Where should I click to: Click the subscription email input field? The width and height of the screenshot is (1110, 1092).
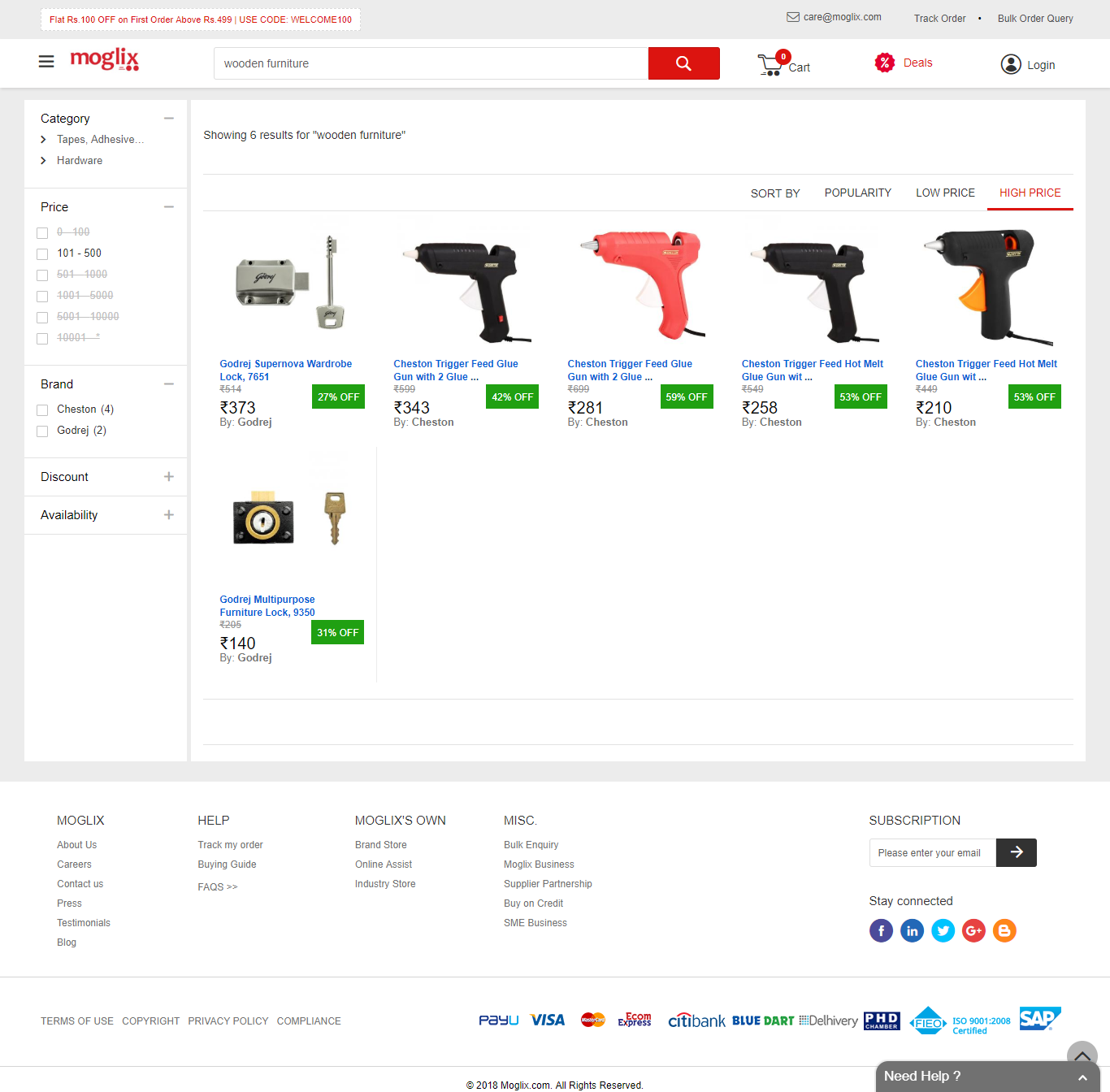tap(932, 852)
